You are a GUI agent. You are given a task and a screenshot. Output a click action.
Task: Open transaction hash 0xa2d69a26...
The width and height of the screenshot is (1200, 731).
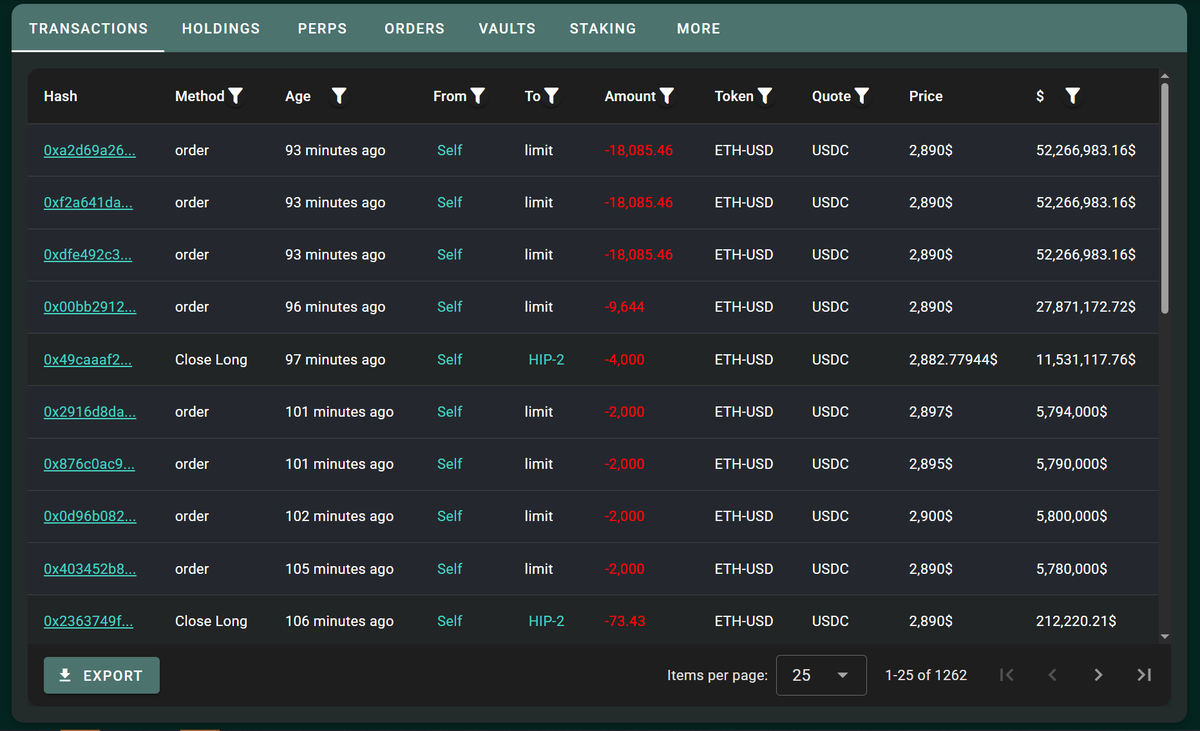coord(90,150)
